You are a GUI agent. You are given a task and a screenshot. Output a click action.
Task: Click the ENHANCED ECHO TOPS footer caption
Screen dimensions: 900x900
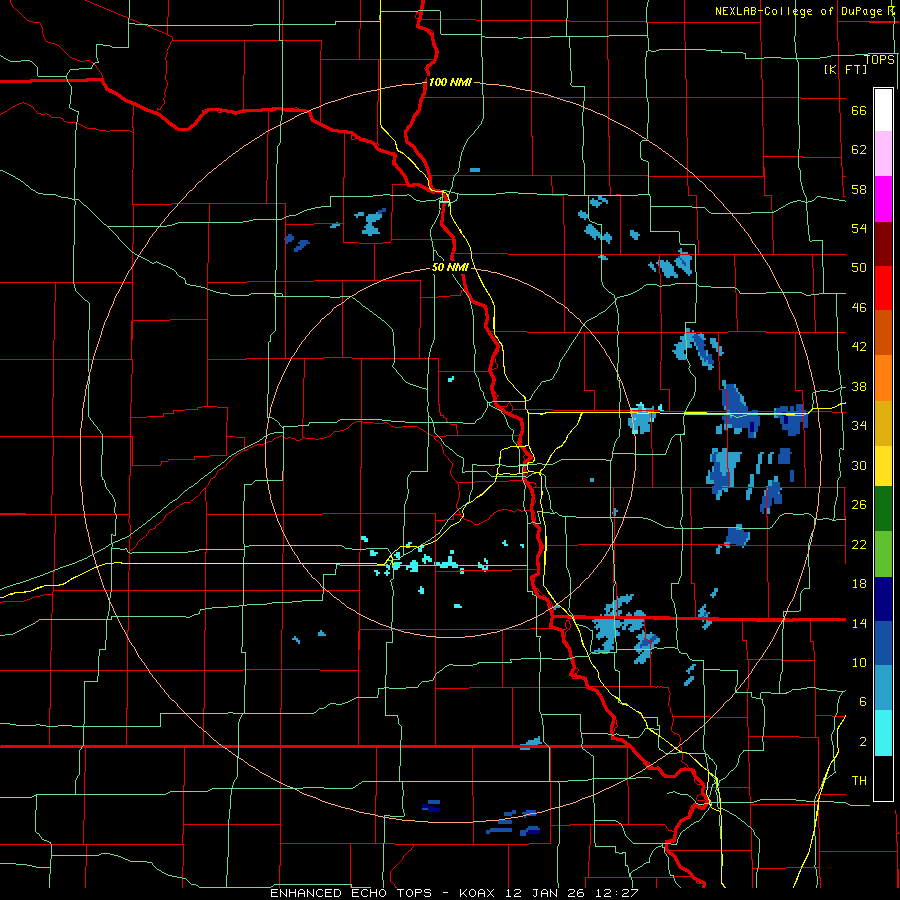click(x=351, y=893)
